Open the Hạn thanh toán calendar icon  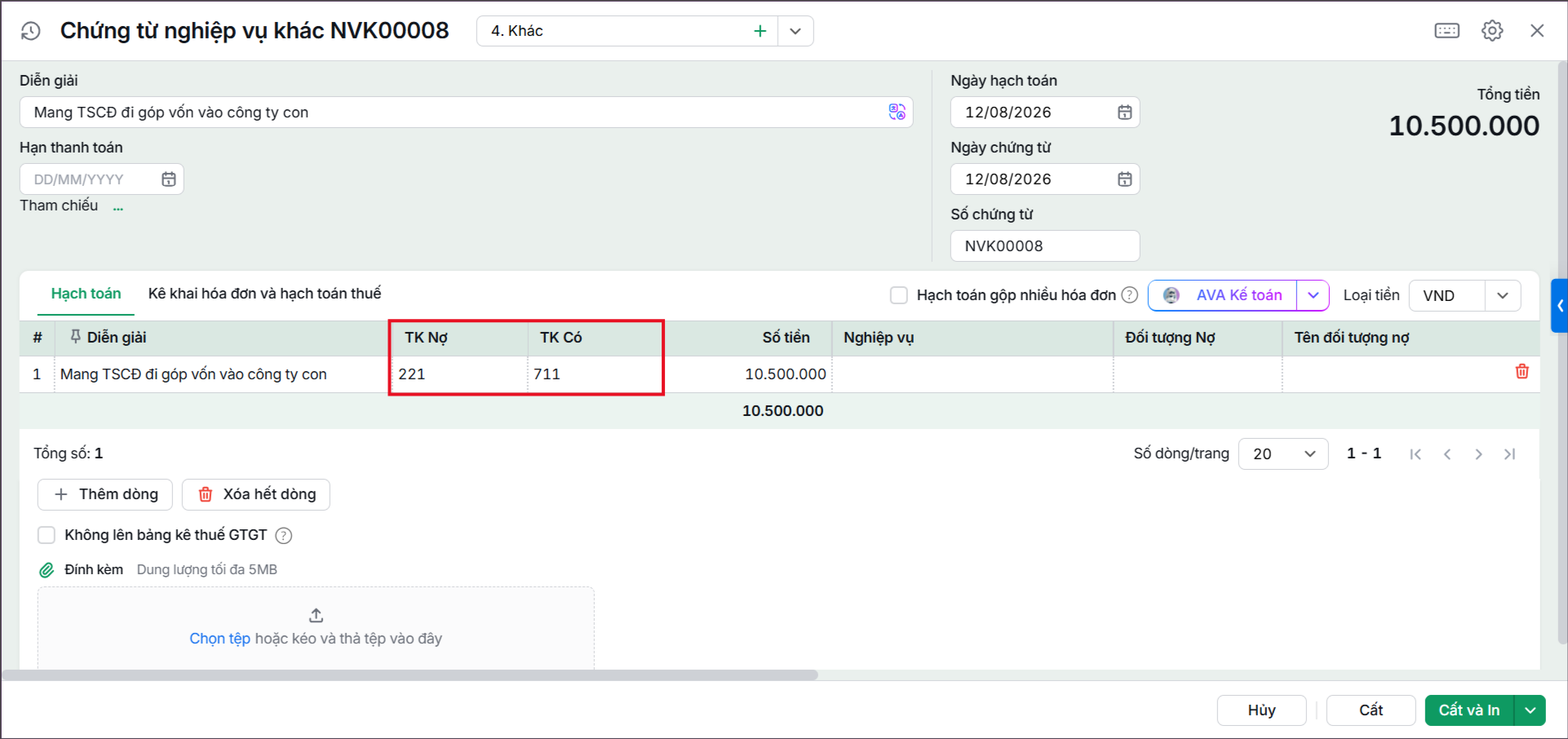coord(169,179)
